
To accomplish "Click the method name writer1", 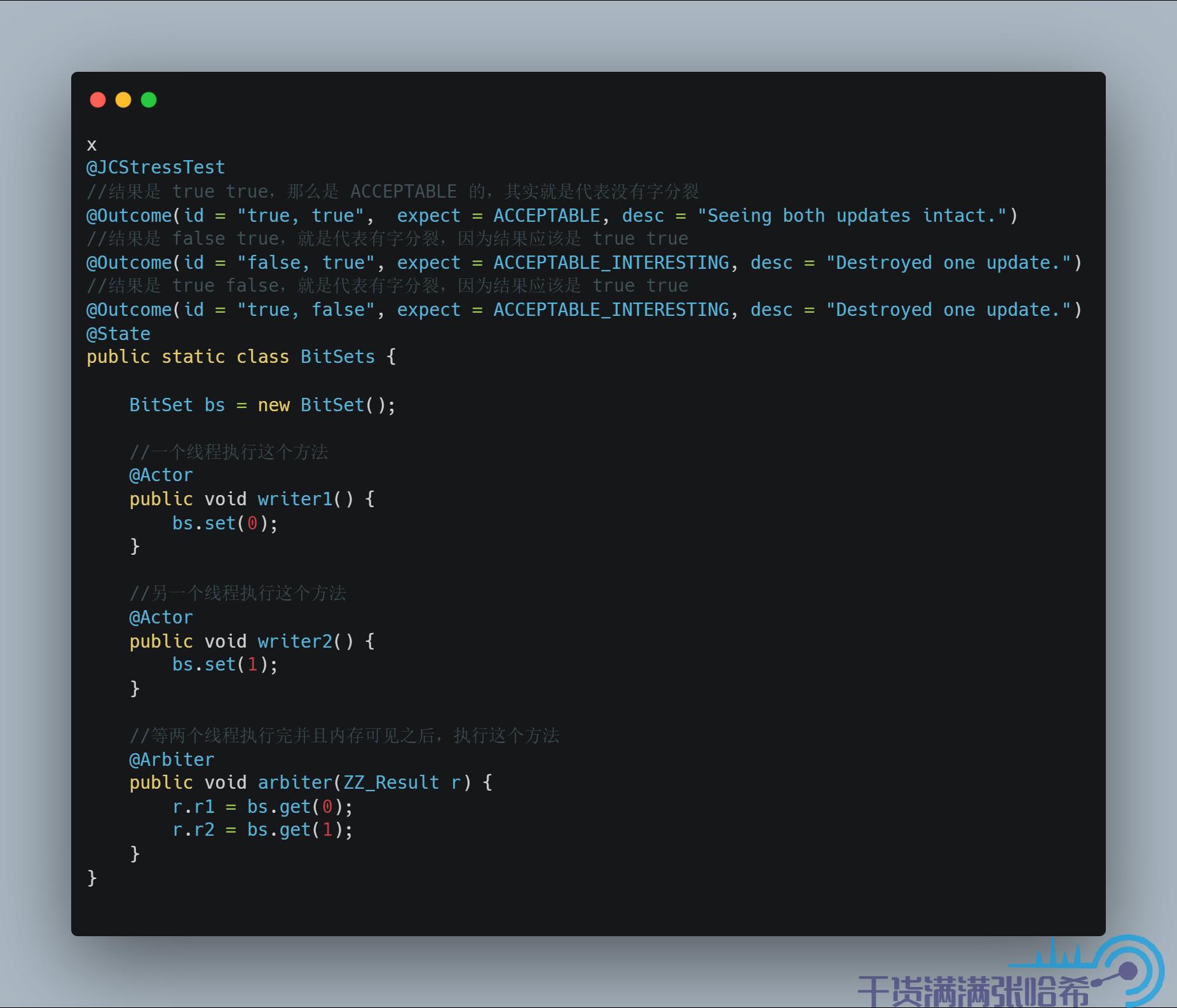I will pyautogui.click(x=295, y=499).
